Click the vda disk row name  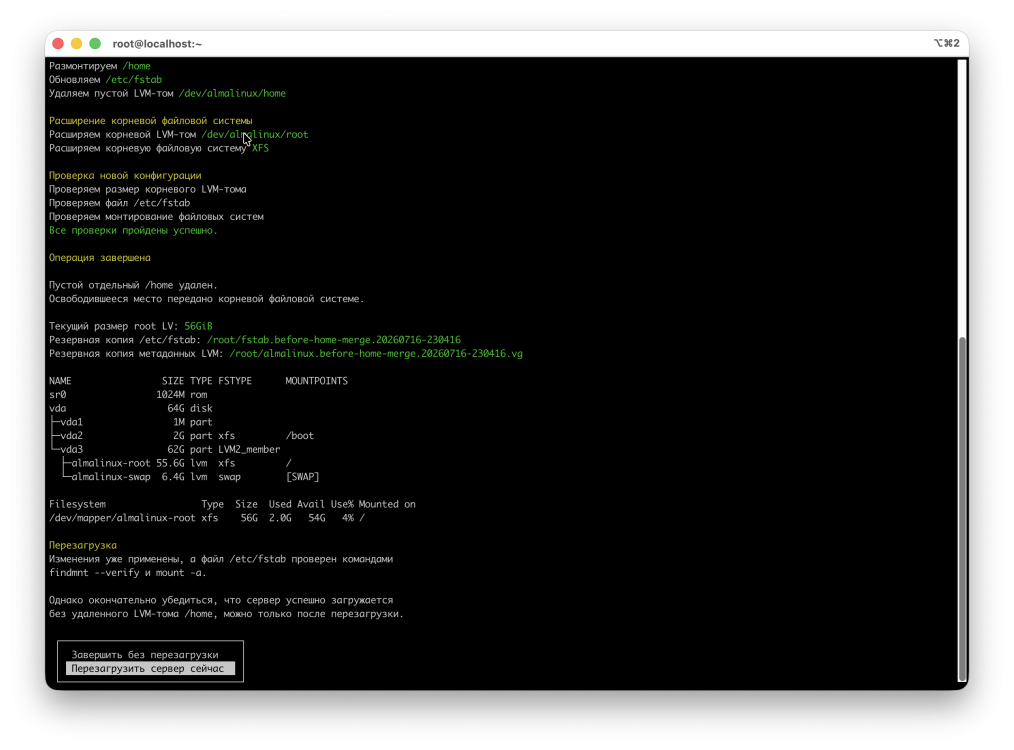pos(58,408)
